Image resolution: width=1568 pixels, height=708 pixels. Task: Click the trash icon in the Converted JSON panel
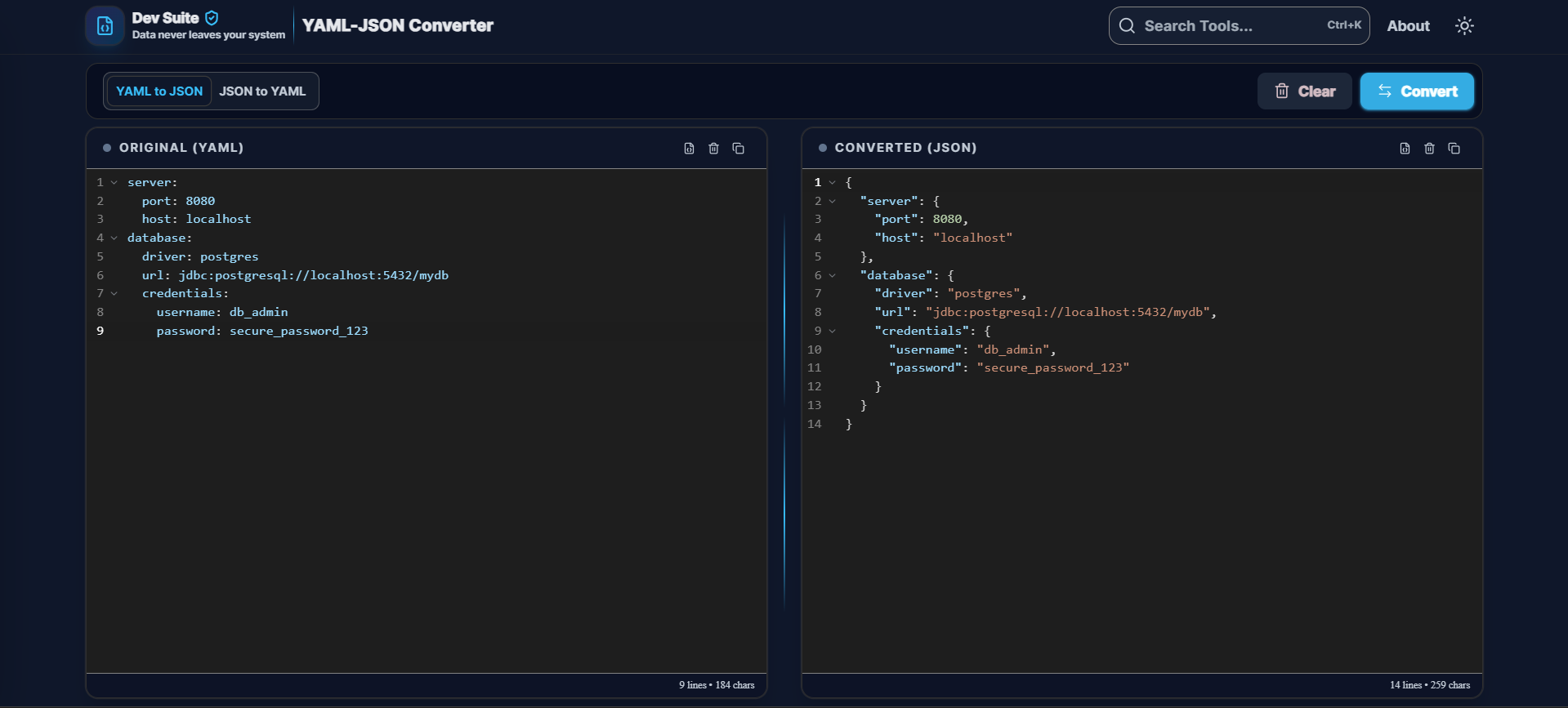1429,149
